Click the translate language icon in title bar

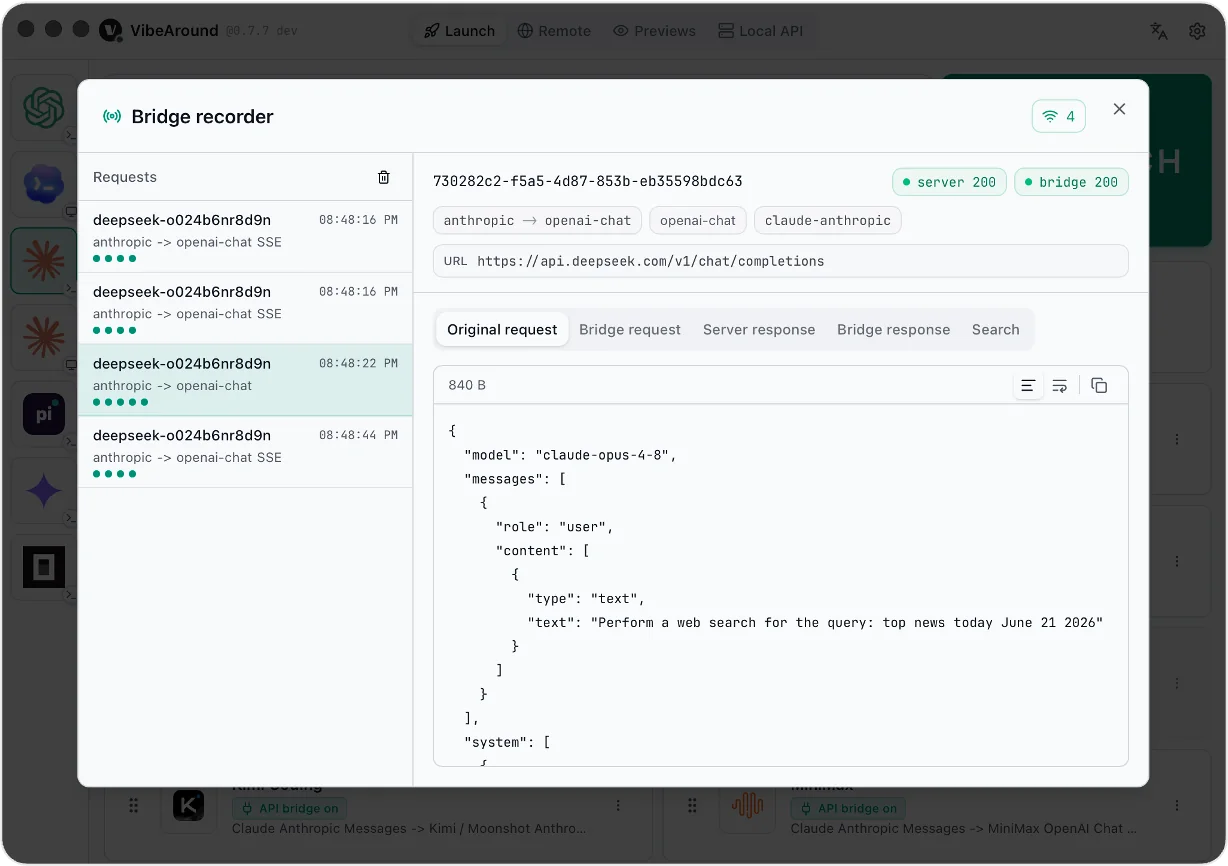pyautogui.click(x=1159, y=31)
